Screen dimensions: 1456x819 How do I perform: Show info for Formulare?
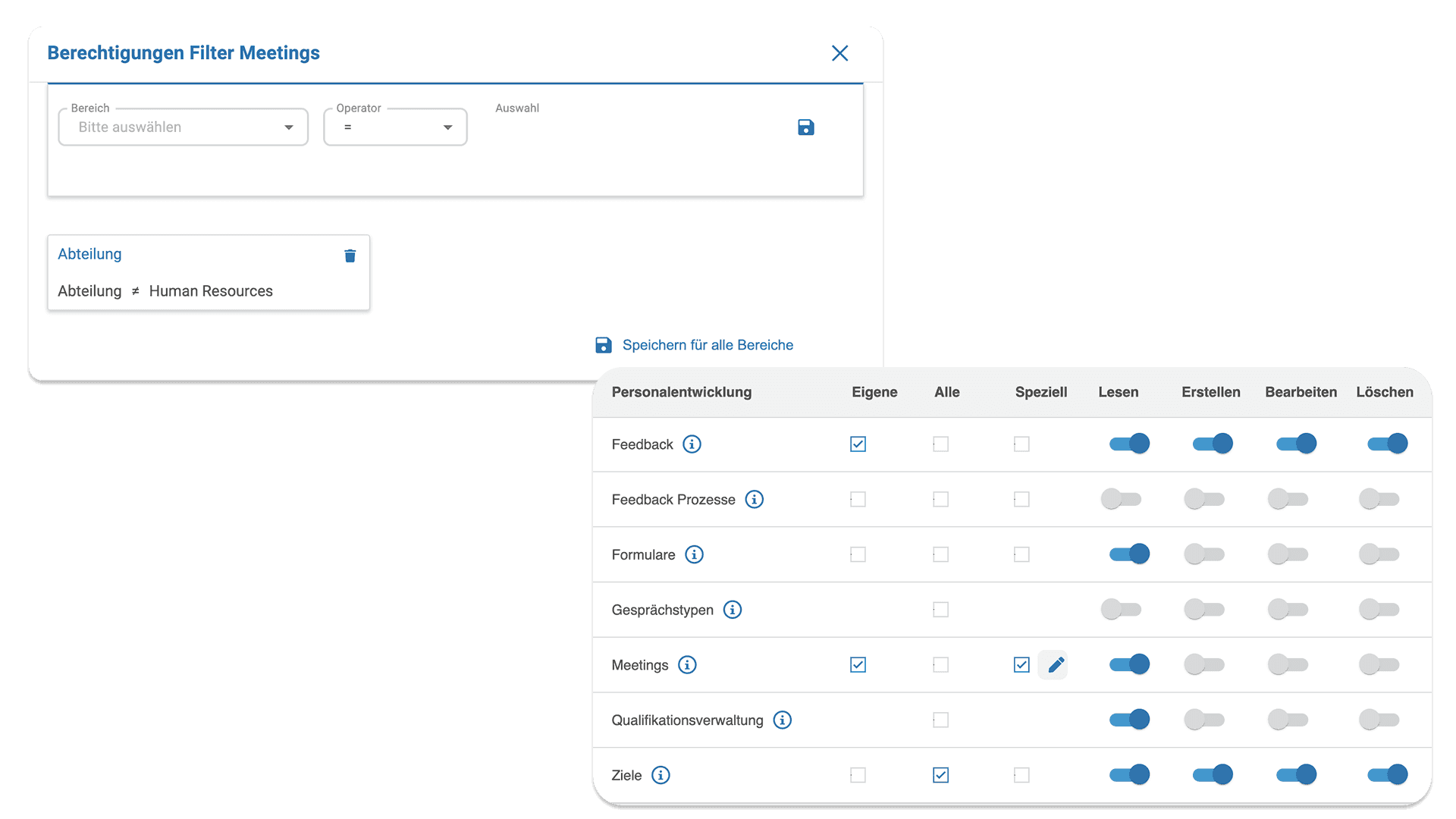coord(694,554)
